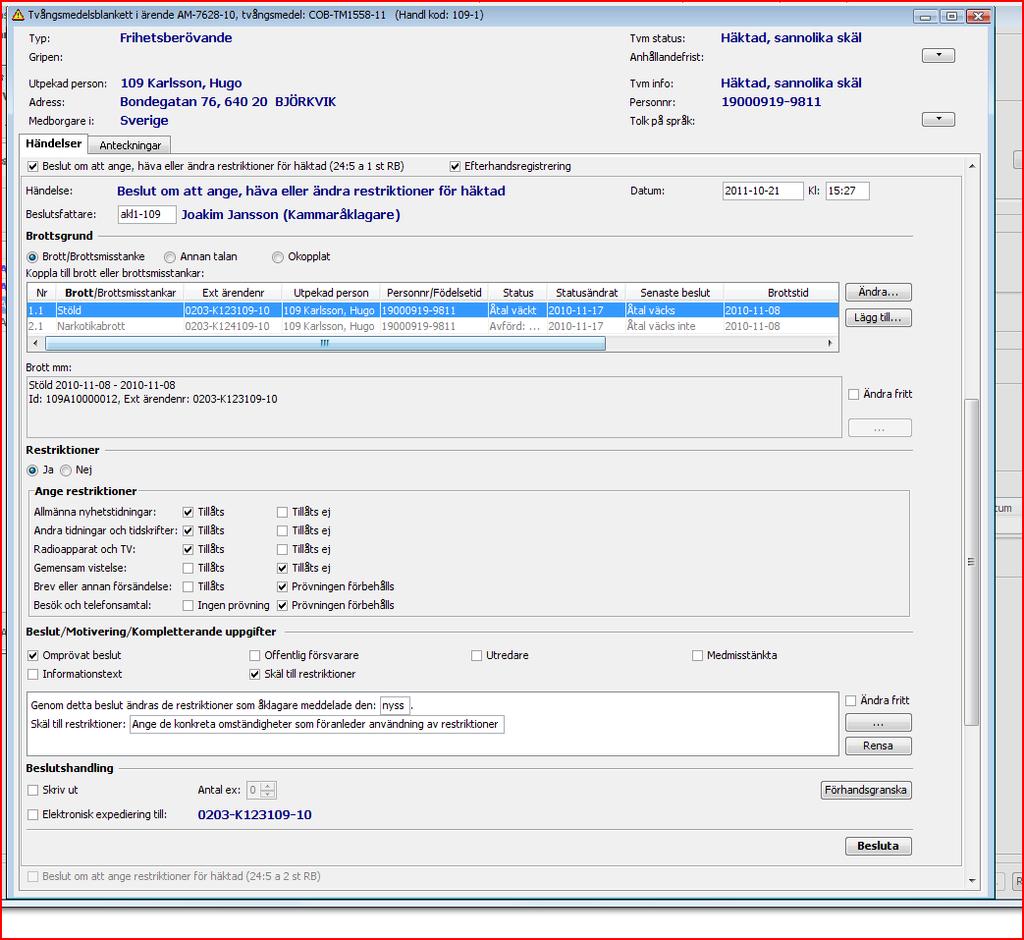Select the Okopplat radio button
This screenshot has height=940, width=1024.
278,257
